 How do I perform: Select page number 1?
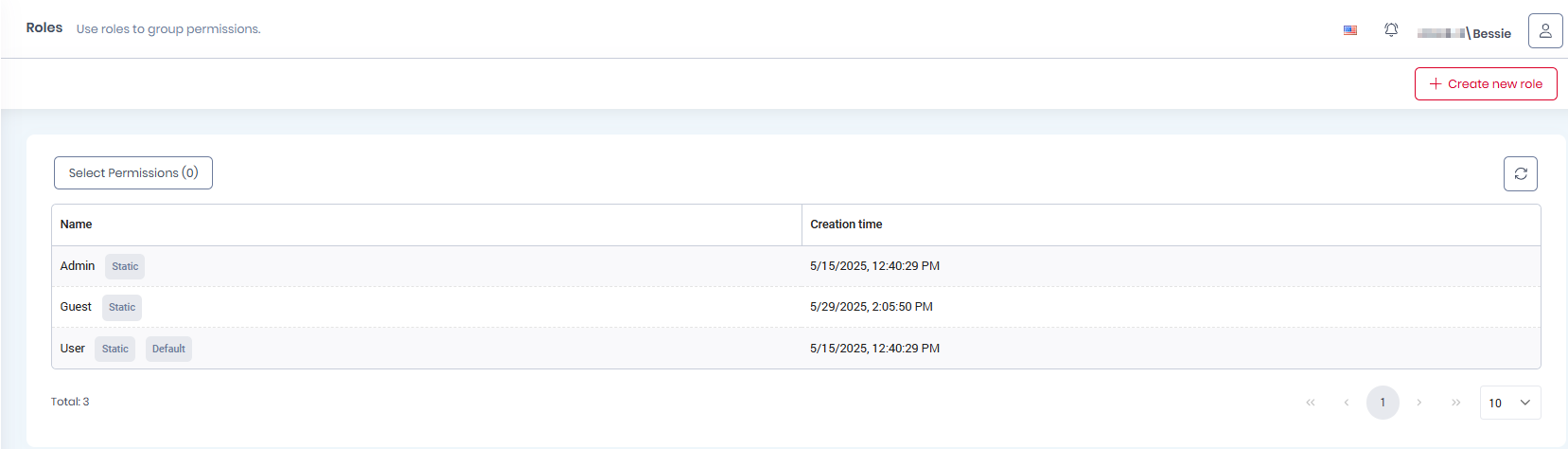1383,403
